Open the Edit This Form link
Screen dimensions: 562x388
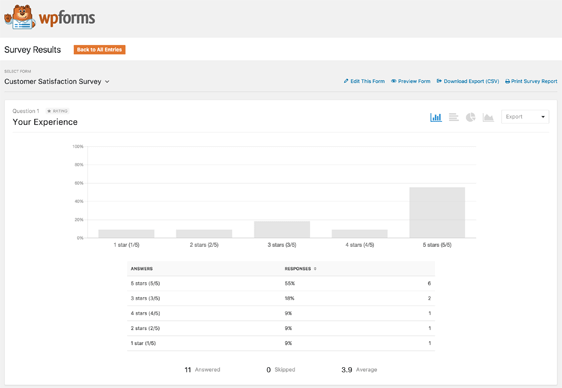click(x=364, y=81)
